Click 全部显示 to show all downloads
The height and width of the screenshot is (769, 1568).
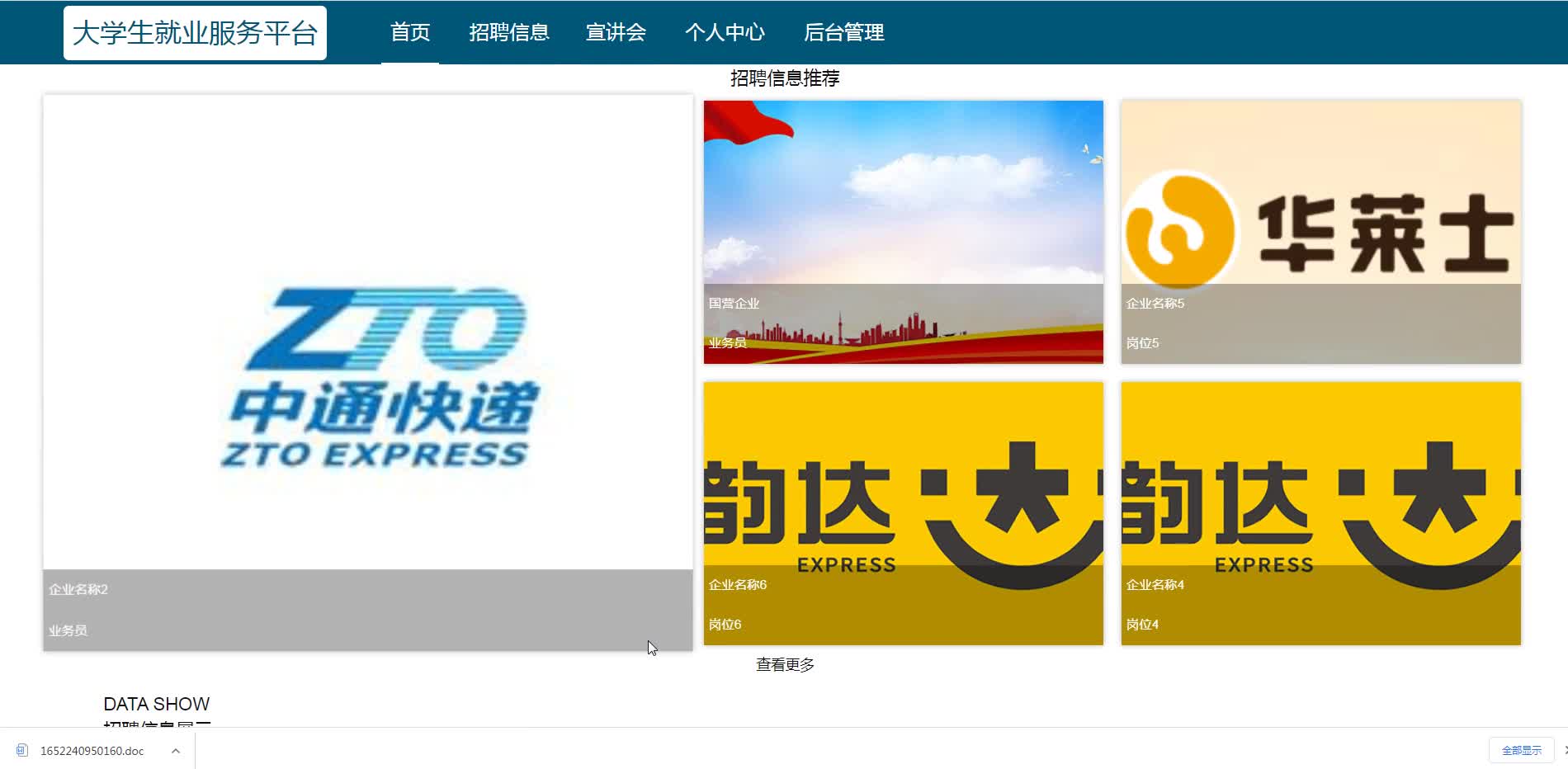pyautogui.click(x=1522, y=750)
